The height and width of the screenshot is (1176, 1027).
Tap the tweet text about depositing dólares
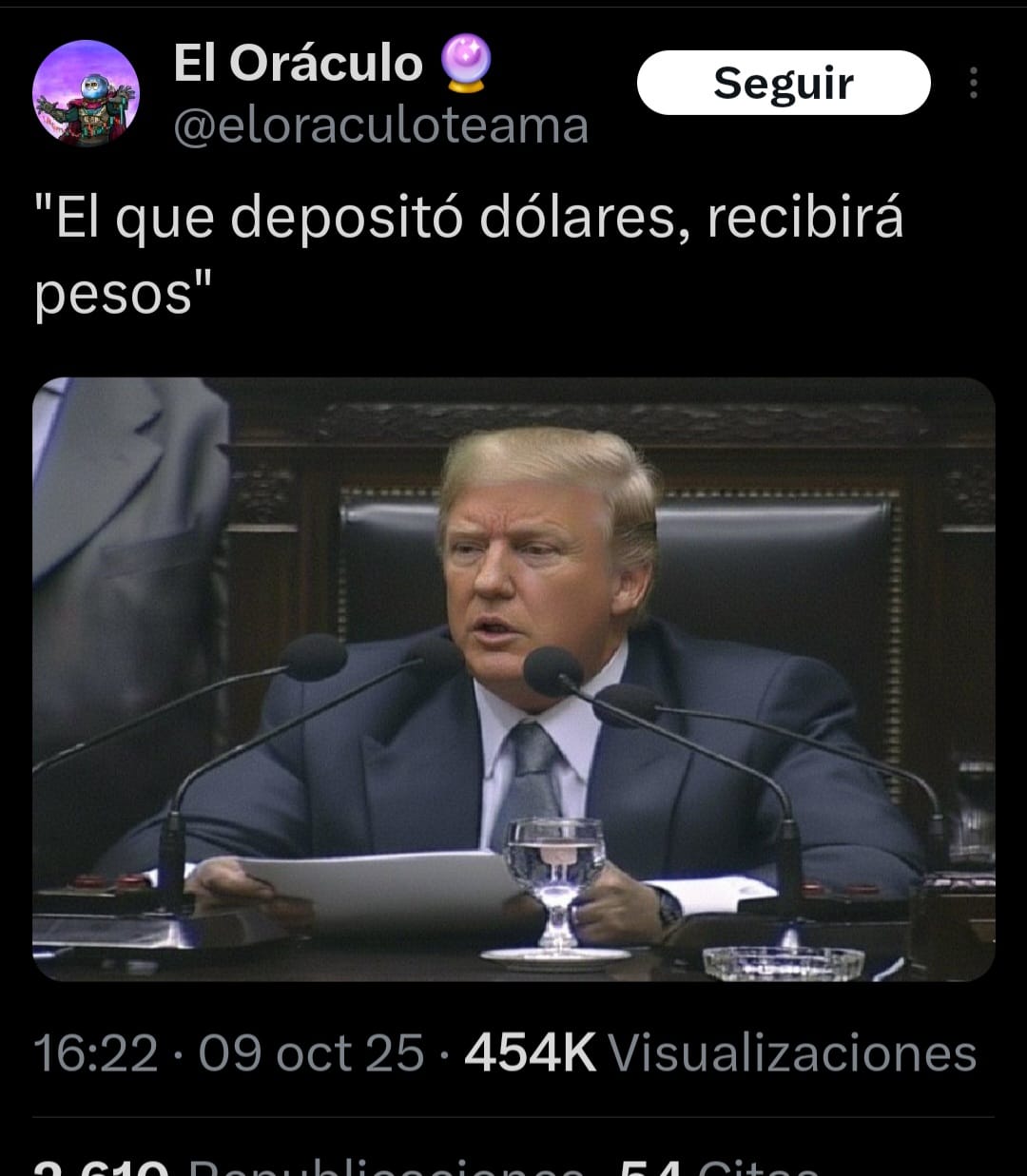(469, 255)
